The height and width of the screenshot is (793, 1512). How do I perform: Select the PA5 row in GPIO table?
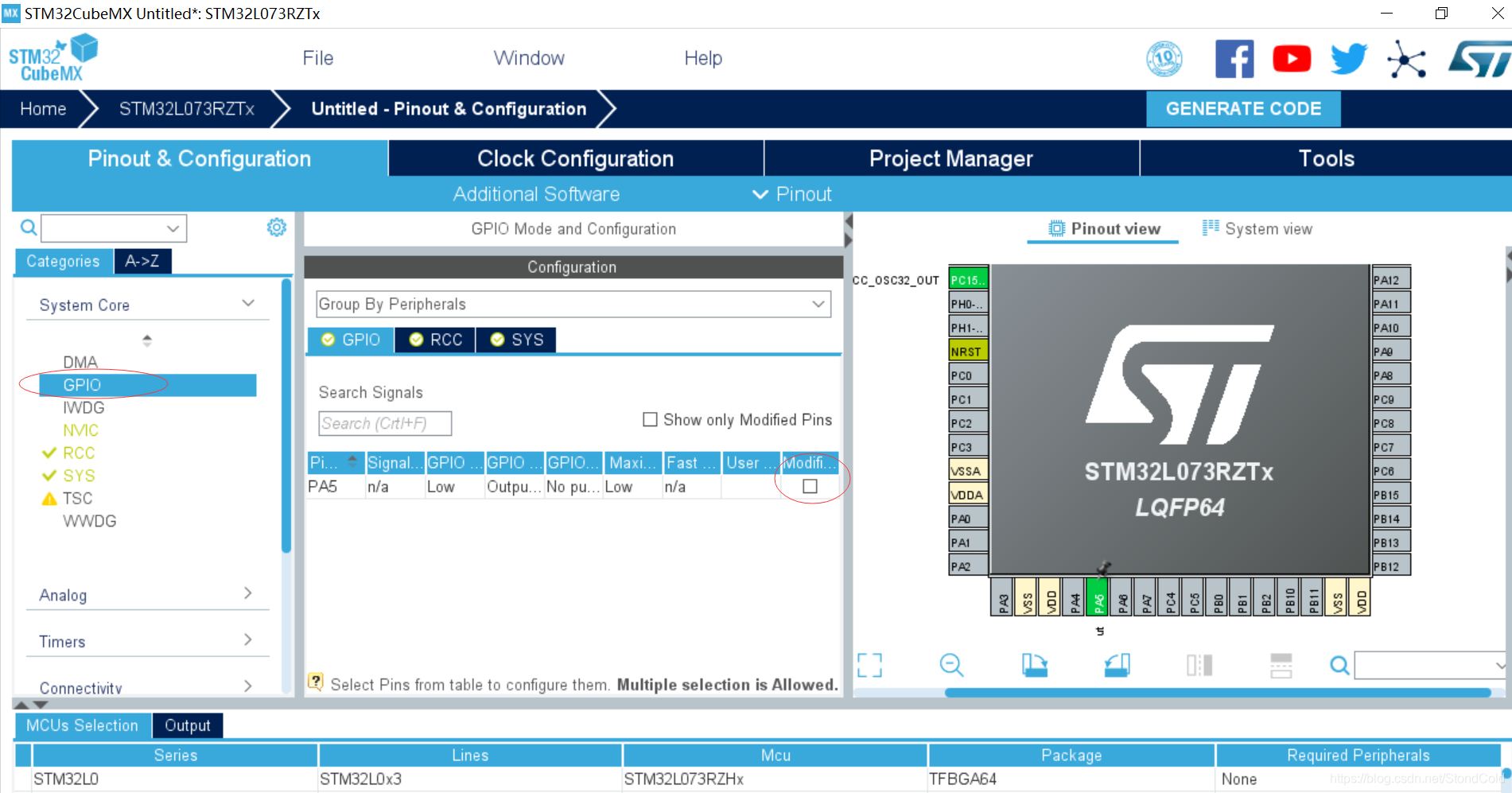(573, 486)
